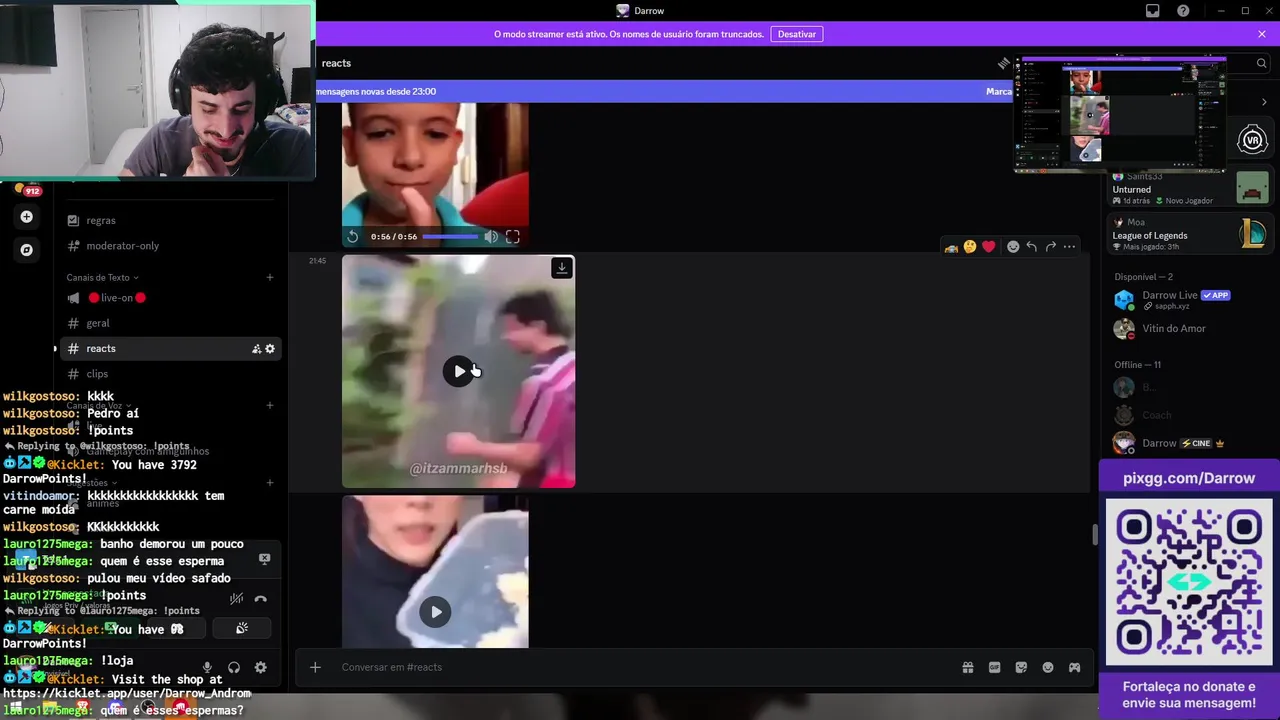Expand activity panel chevron arrow
The image size is (1280, 720).
pyautogui.click(x=1264, y=102)
